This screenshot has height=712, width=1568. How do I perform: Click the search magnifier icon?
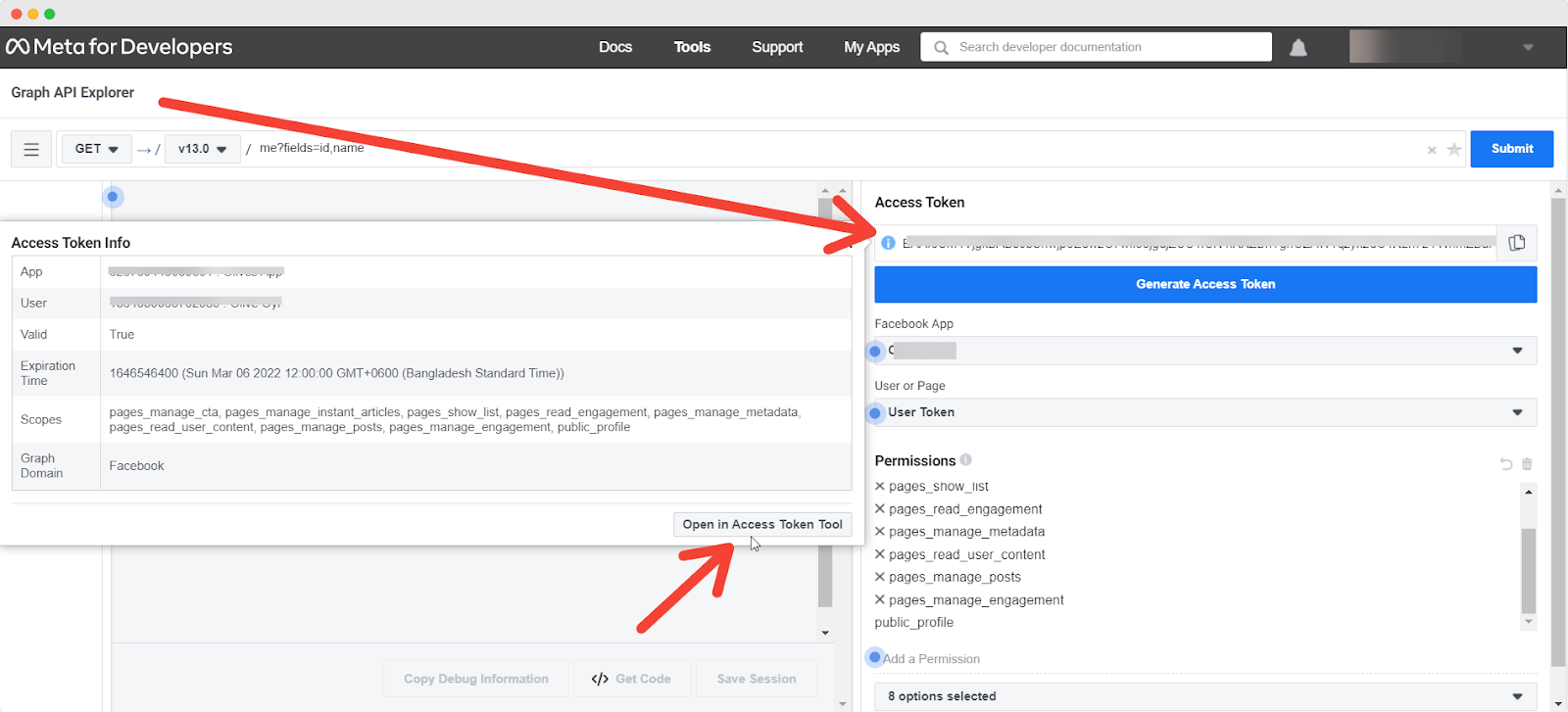(941, 47)
